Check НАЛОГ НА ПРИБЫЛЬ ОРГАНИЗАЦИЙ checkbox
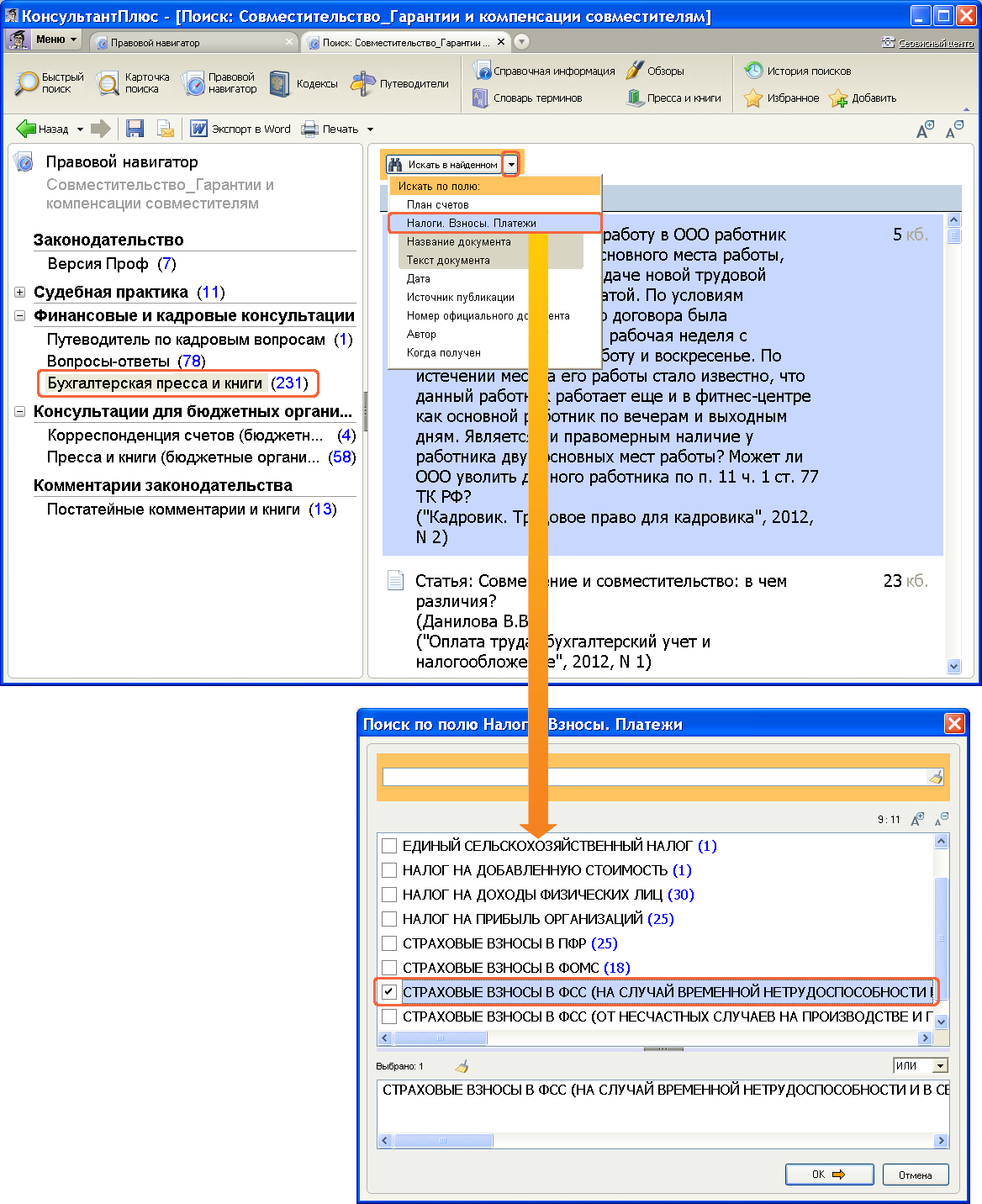This screenshot has height=1204, width=982. click(x=389, y=919)
